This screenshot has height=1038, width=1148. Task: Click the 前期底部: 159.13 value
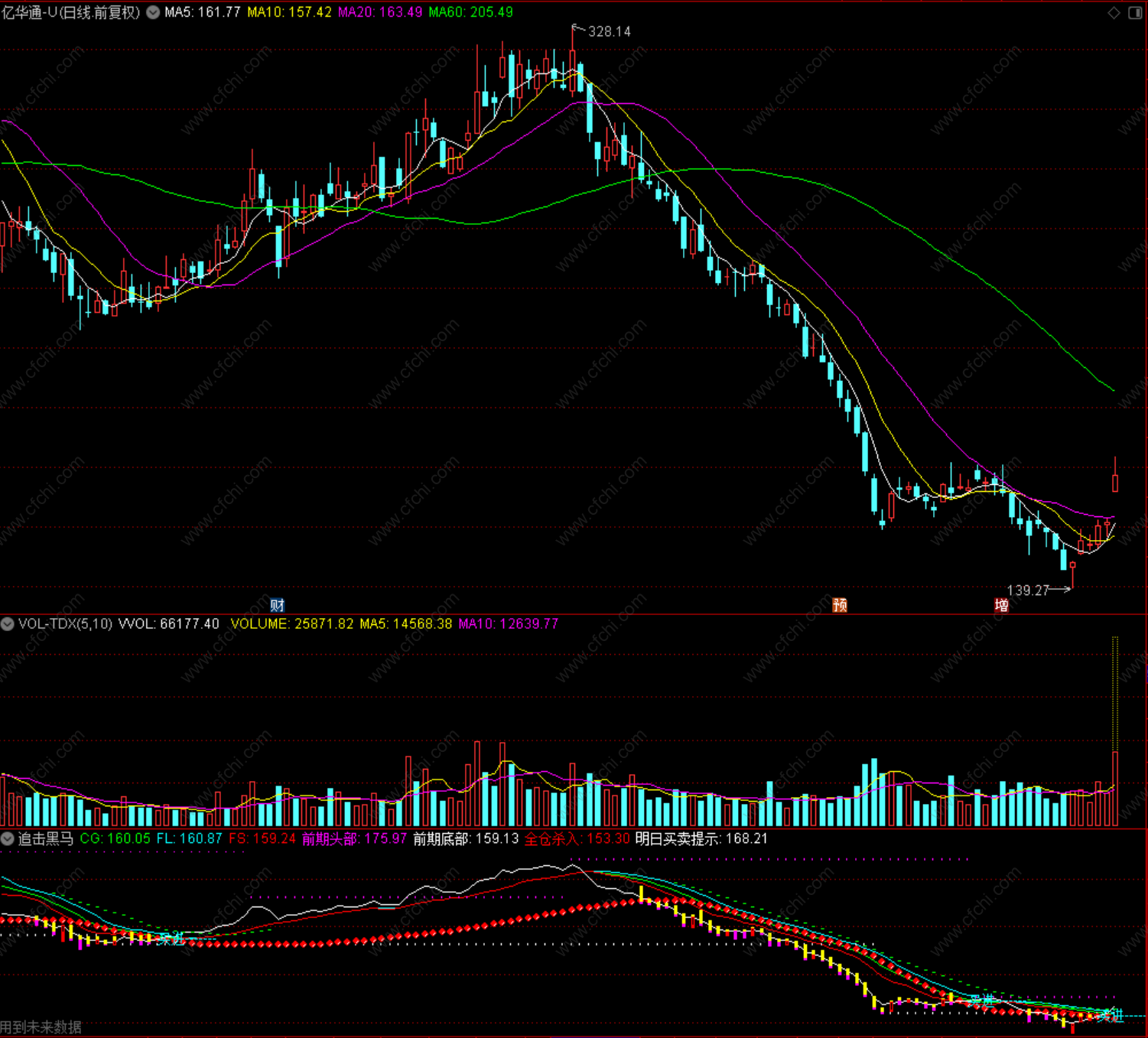click(466, 838)
